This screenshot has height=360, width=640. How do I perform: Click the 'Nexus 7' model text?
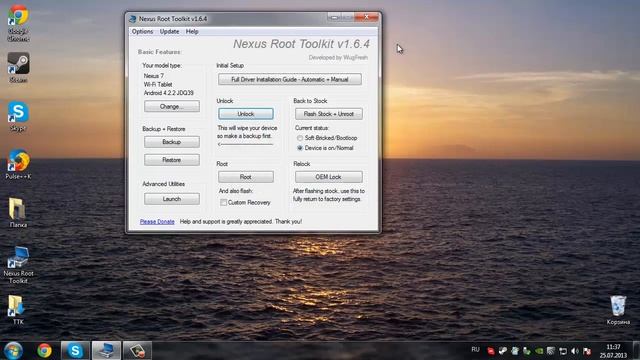(x=153, y=76)
